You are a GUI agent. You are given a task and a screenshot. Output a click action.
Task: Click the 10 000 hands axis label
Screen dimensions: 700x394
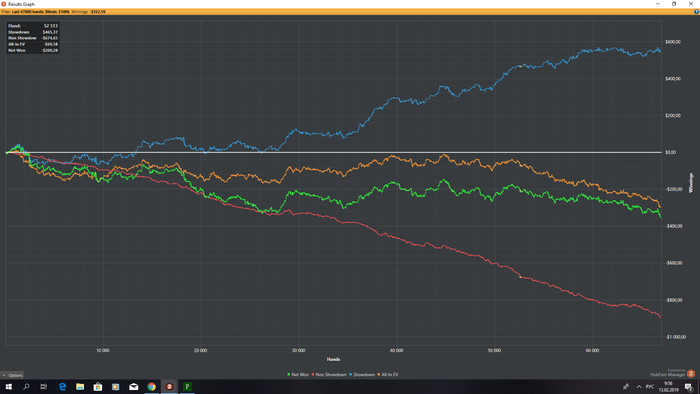coord(103,351)
